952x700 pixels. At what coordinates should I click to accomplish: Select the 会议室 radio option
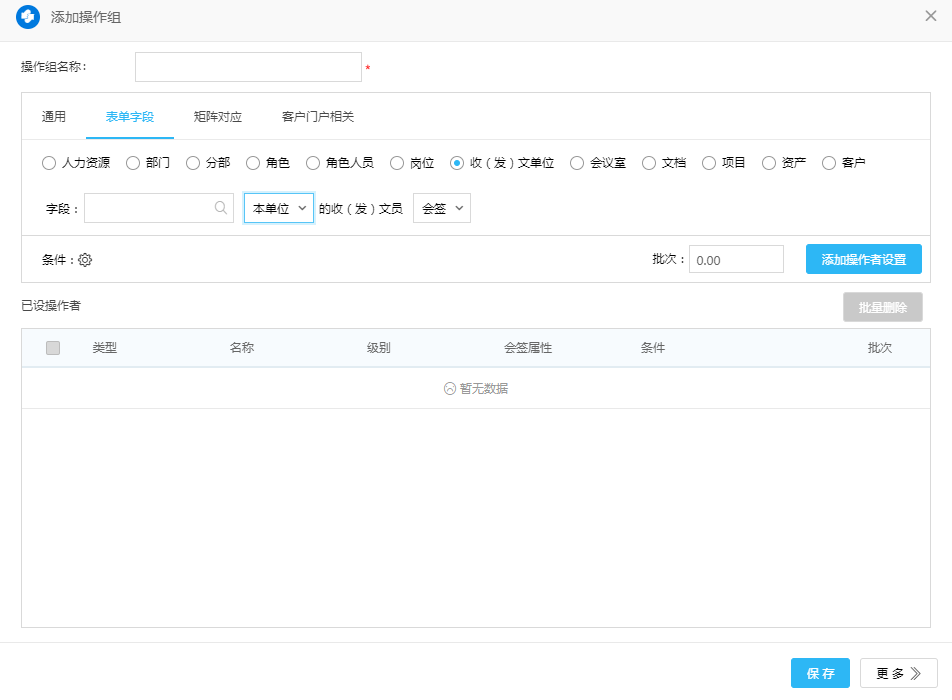(x=577, y=163)
